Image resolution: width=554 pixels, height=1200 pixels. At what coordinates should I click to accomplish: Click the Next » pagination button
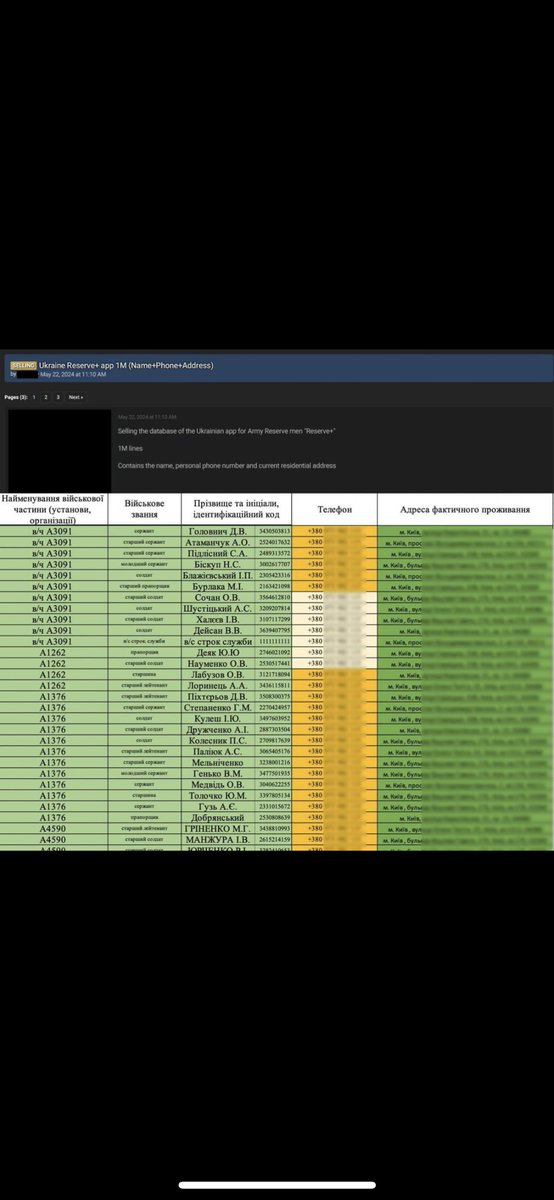(x=75, y=397)
